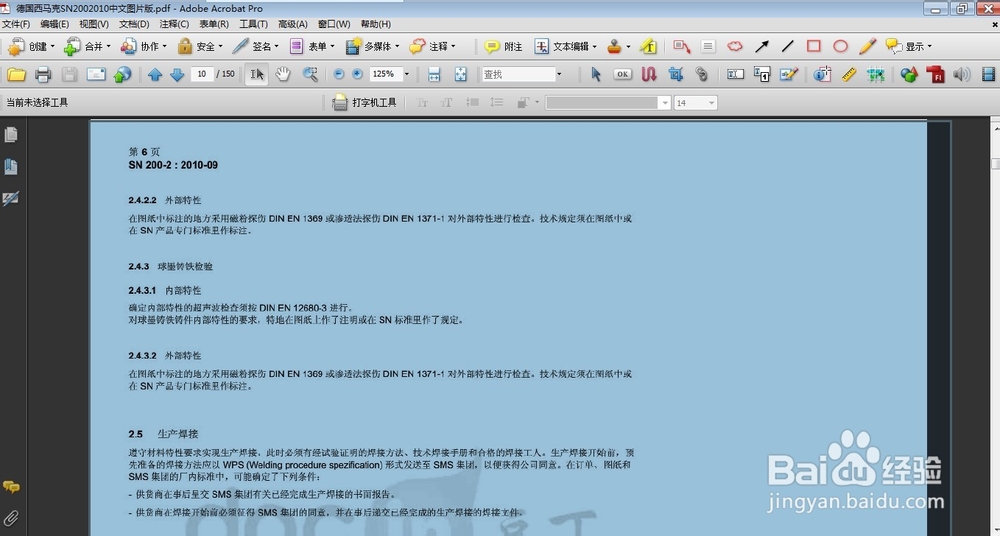Select the pencil drawing tool
Viewport: 1000px width, 536px height.
click(x=867, y=47)
